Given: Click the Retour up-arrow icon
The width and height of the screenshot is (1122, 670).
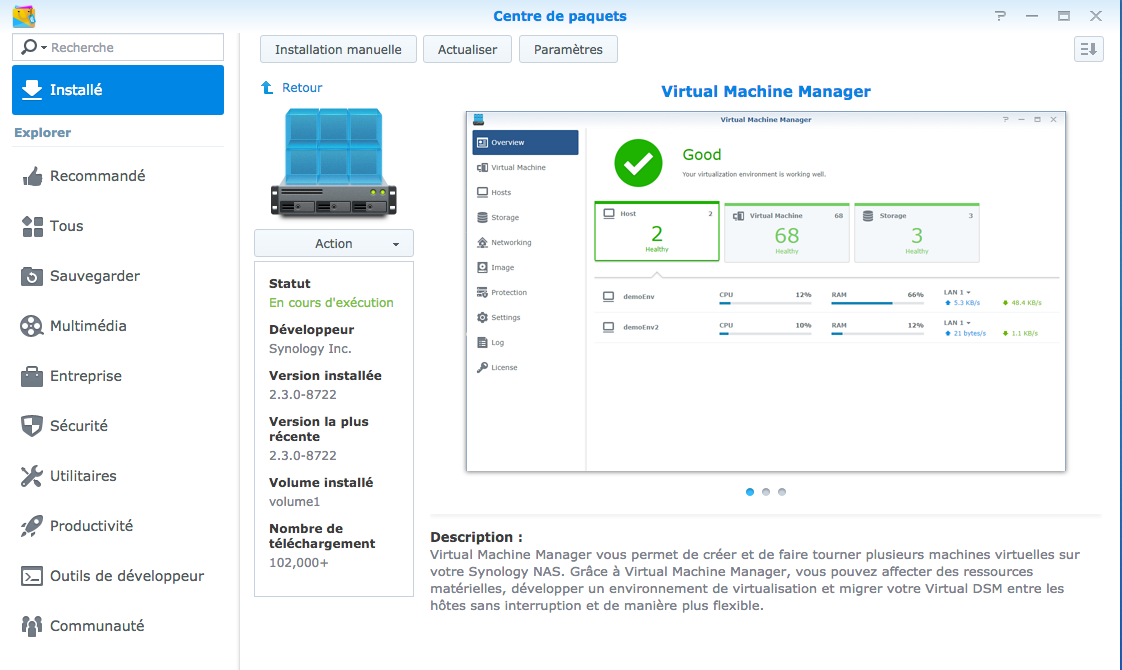Looking at the screenshot, I should [267, 87].
